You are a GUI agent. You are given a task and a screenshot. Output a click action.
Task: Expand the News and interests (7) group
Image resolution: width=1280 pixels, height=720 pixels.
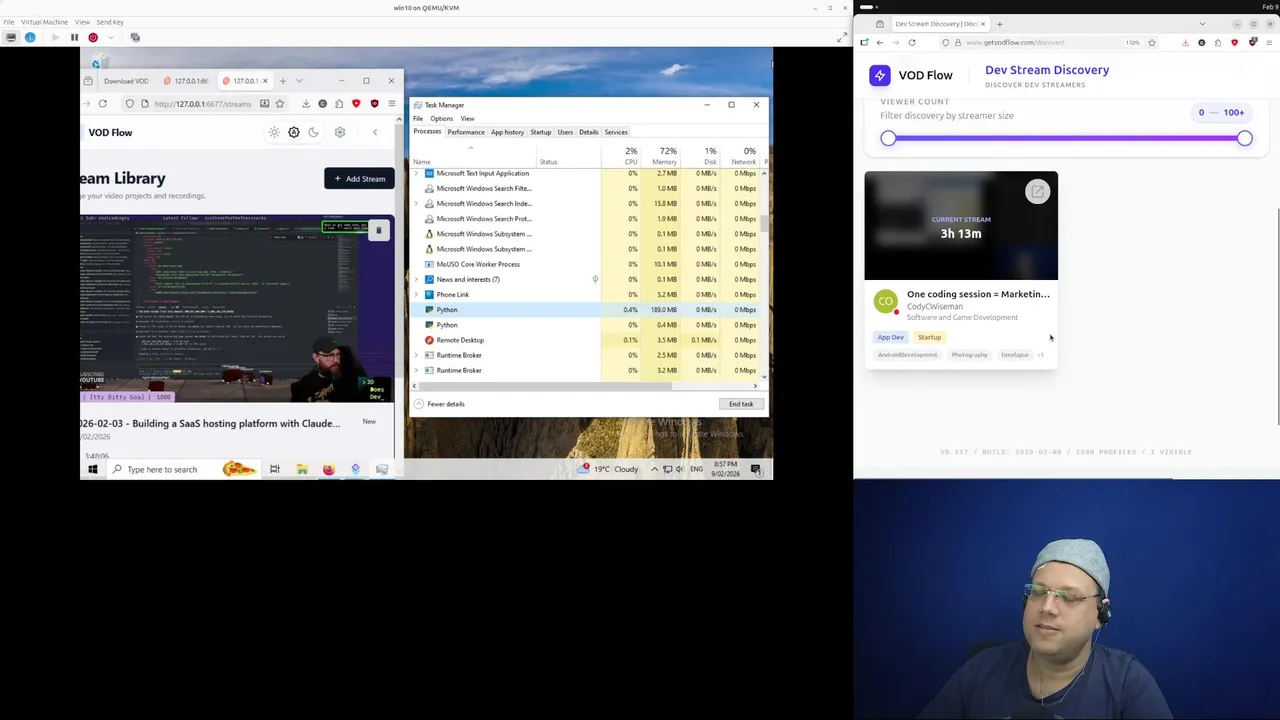tap(417, 279)
